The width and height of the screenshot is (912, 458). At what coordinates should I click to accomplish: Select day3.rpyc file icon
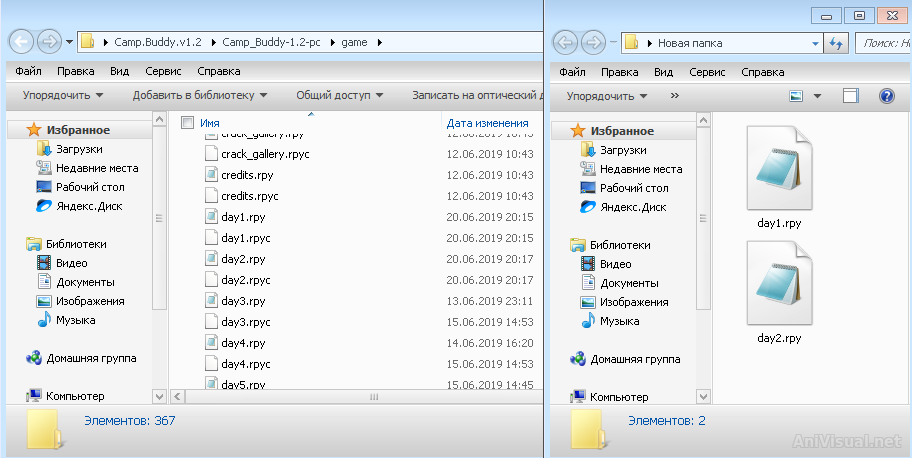212,322
